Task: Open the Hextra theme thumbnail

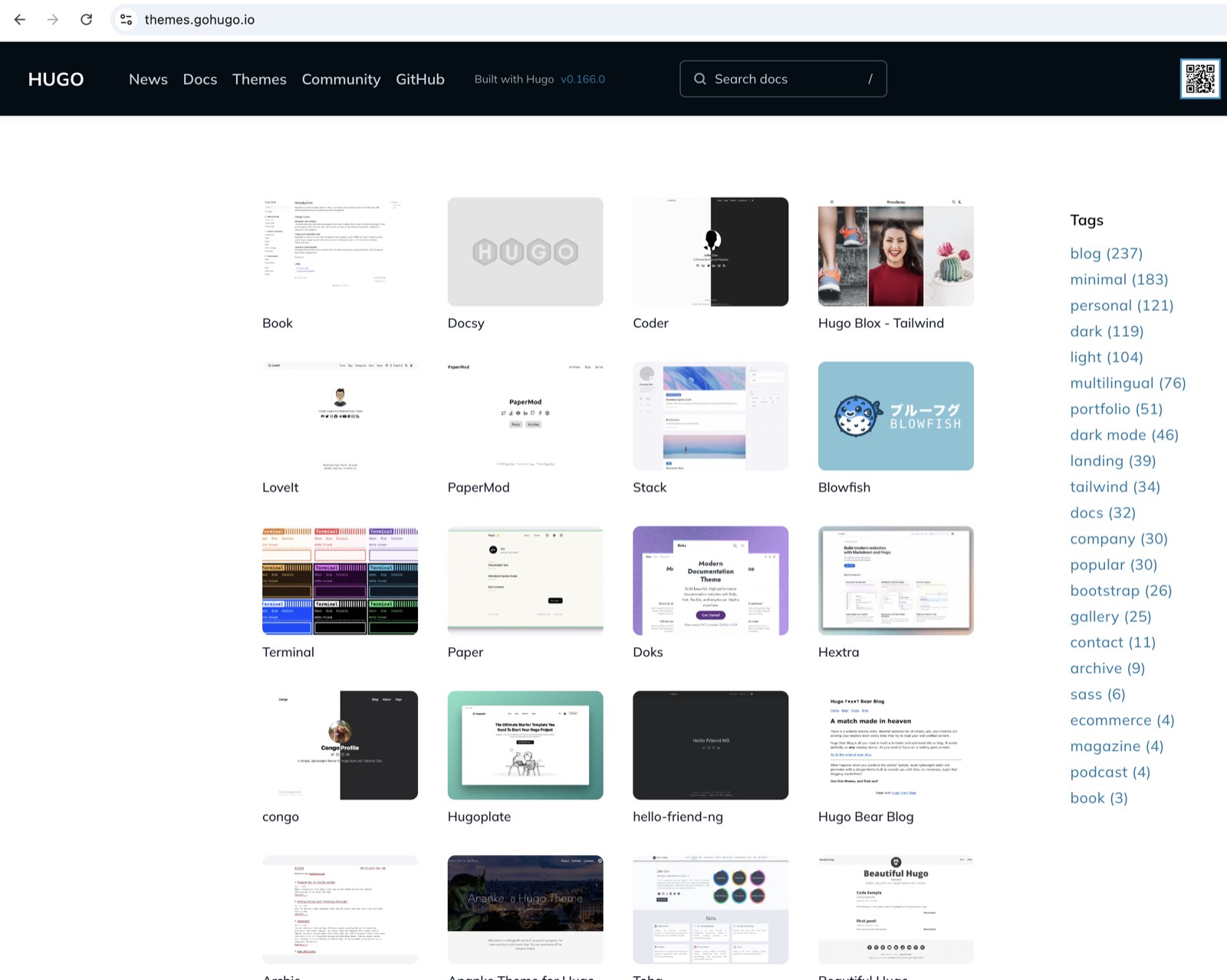Action: pos(896,580)
